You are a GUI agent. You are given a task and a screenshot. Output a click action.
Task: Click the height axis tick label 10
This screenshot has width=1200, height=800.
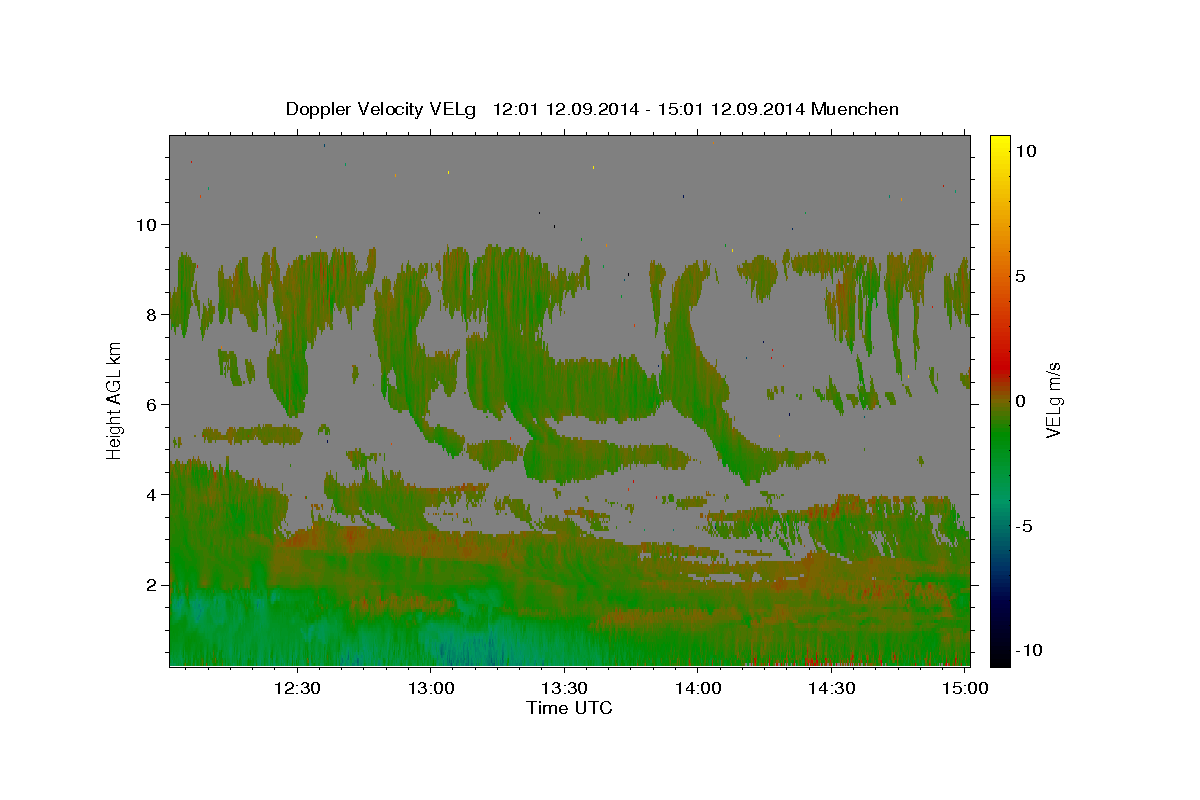[146, 224]
